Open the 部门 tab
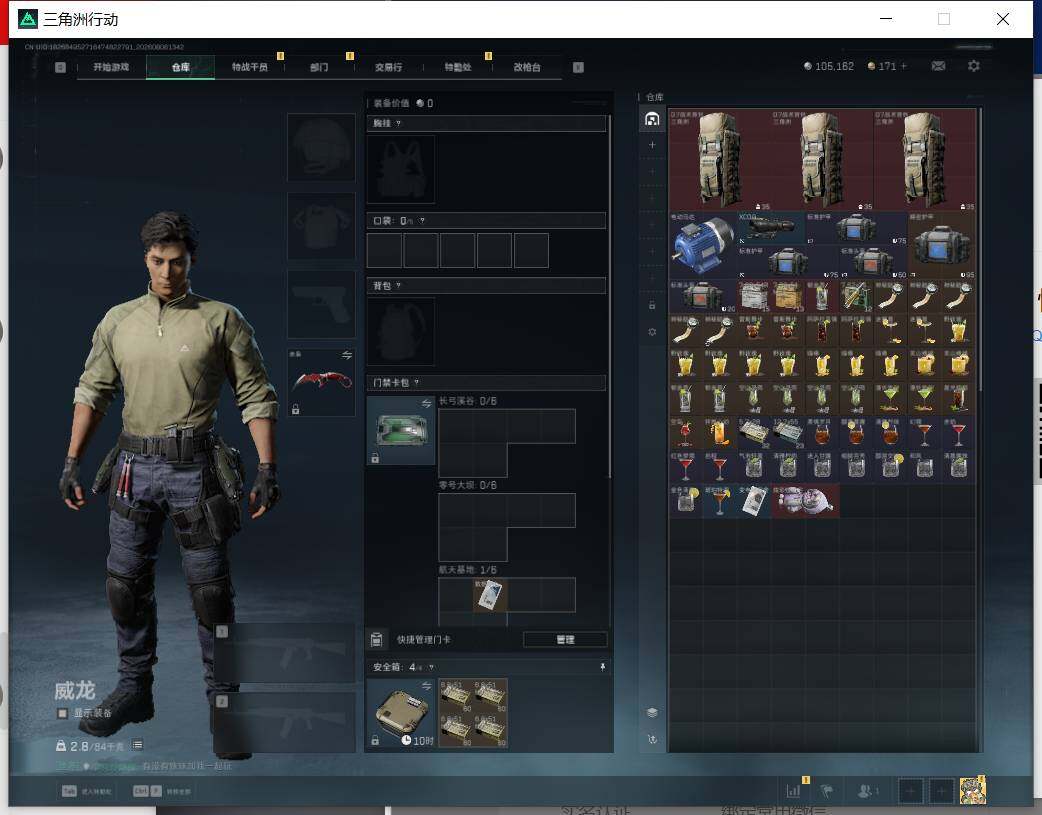 coord(319,67)
